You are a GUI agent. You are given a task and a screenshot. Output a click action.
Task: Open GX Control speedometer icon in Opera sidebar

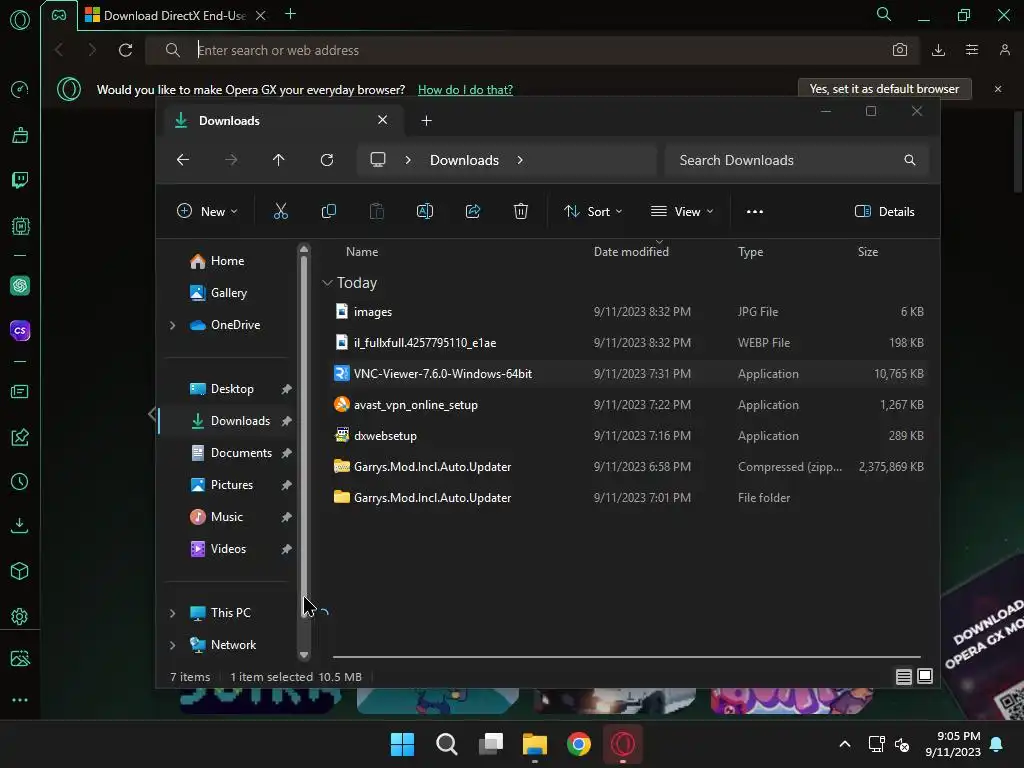[x=20, y=89]
